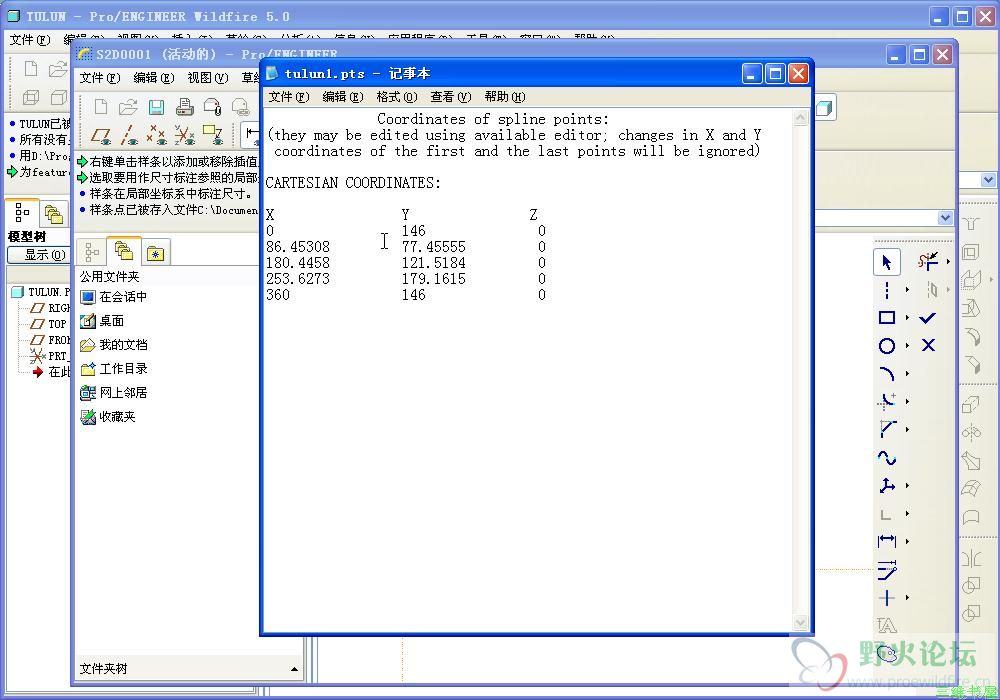Open the 在会话中 folder

114,297
